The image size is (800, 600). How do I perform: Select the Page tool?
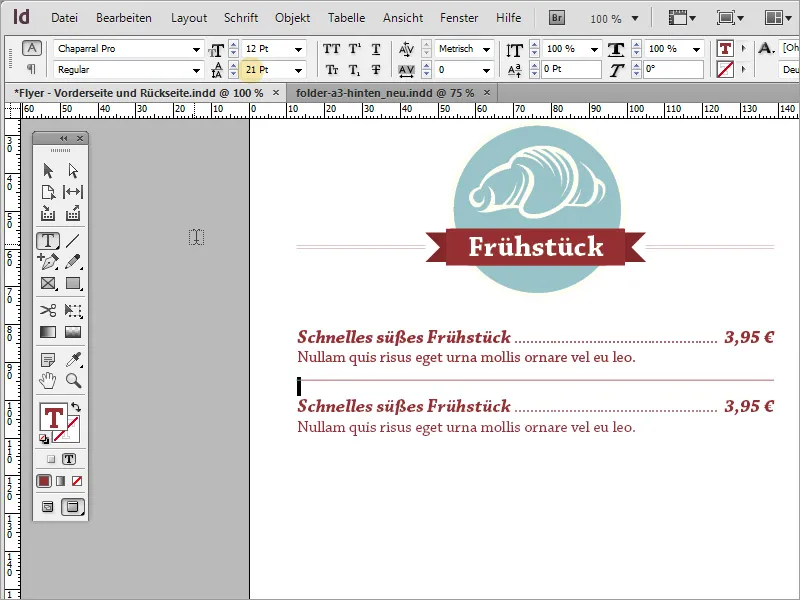click(x=48, y=192)
